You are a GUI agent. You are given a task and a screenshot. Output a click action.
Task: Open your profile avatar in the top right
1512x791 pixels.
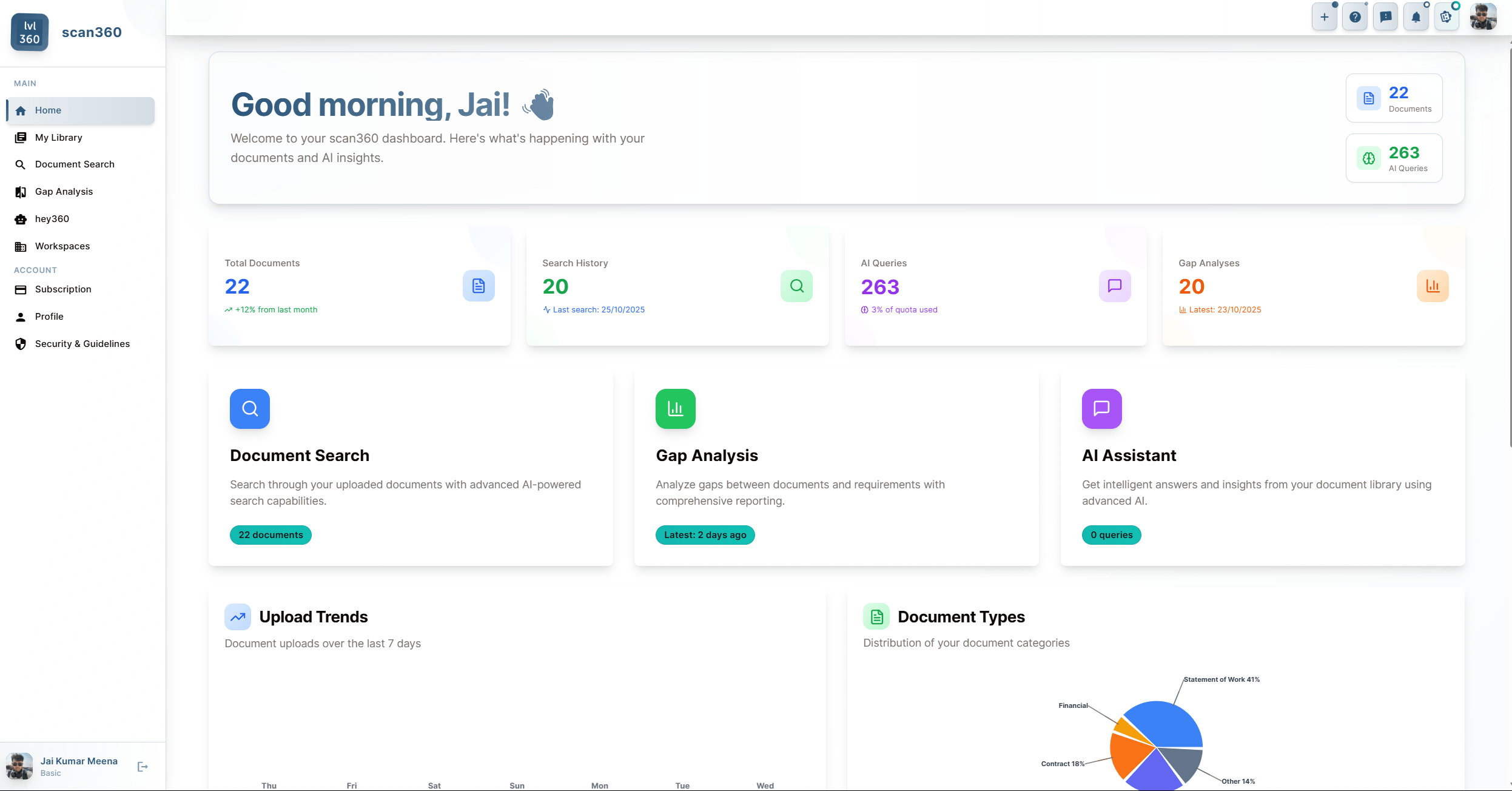(x=1480, y=16)
